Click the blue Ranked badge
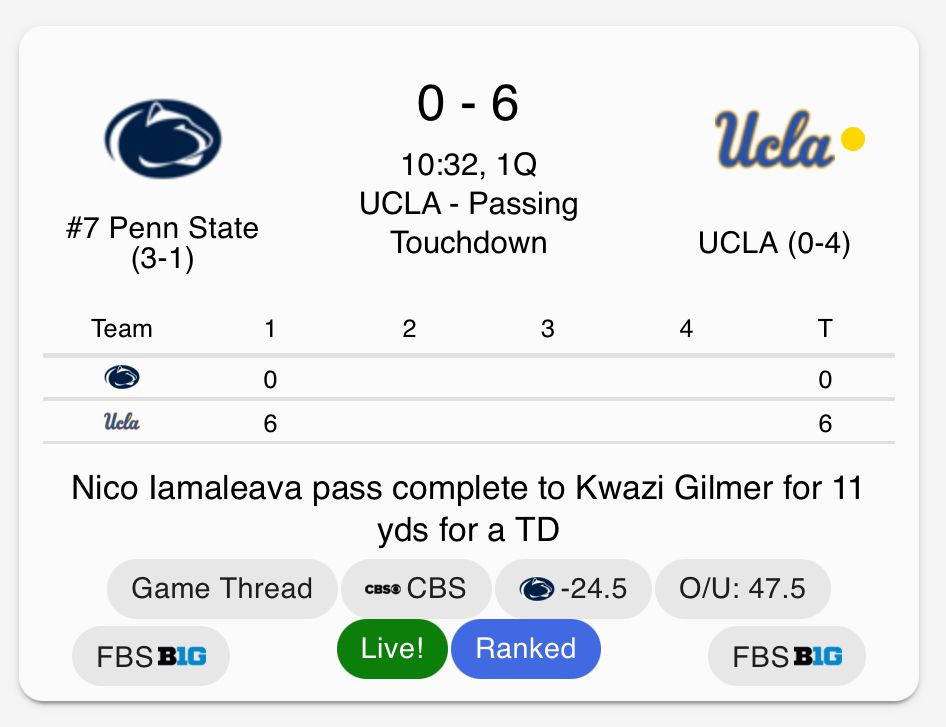Screen dimensions: 946x727 526,649
